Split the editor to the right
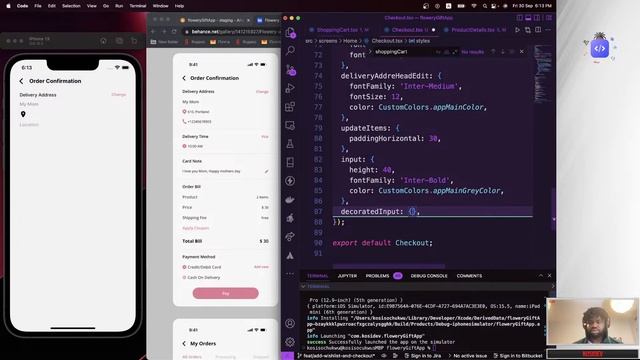The width and height of the screenshot is (640, 360). pos(538,30)
